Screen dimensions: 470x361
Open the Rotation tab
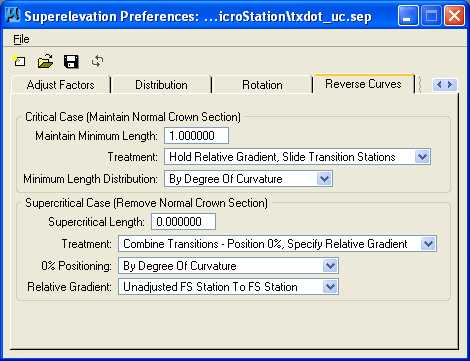(x=262, y=85)
